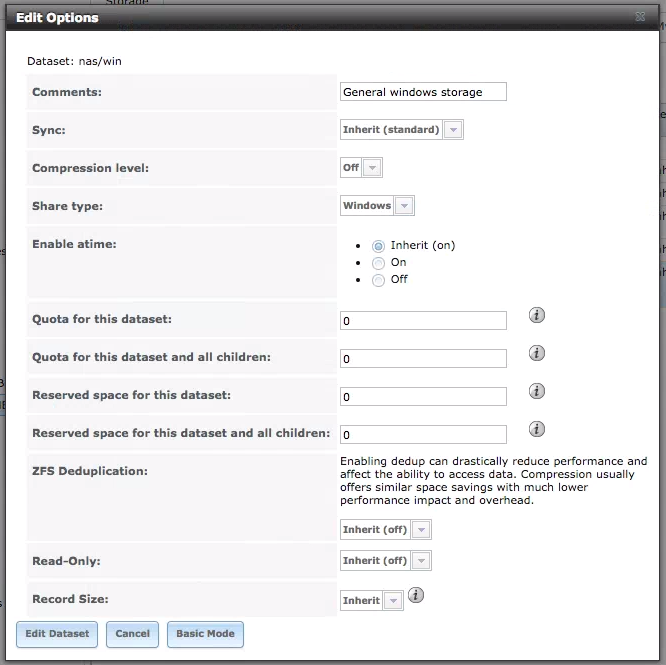
Task: Switch to Basic Mode
Action: point(205,634)
